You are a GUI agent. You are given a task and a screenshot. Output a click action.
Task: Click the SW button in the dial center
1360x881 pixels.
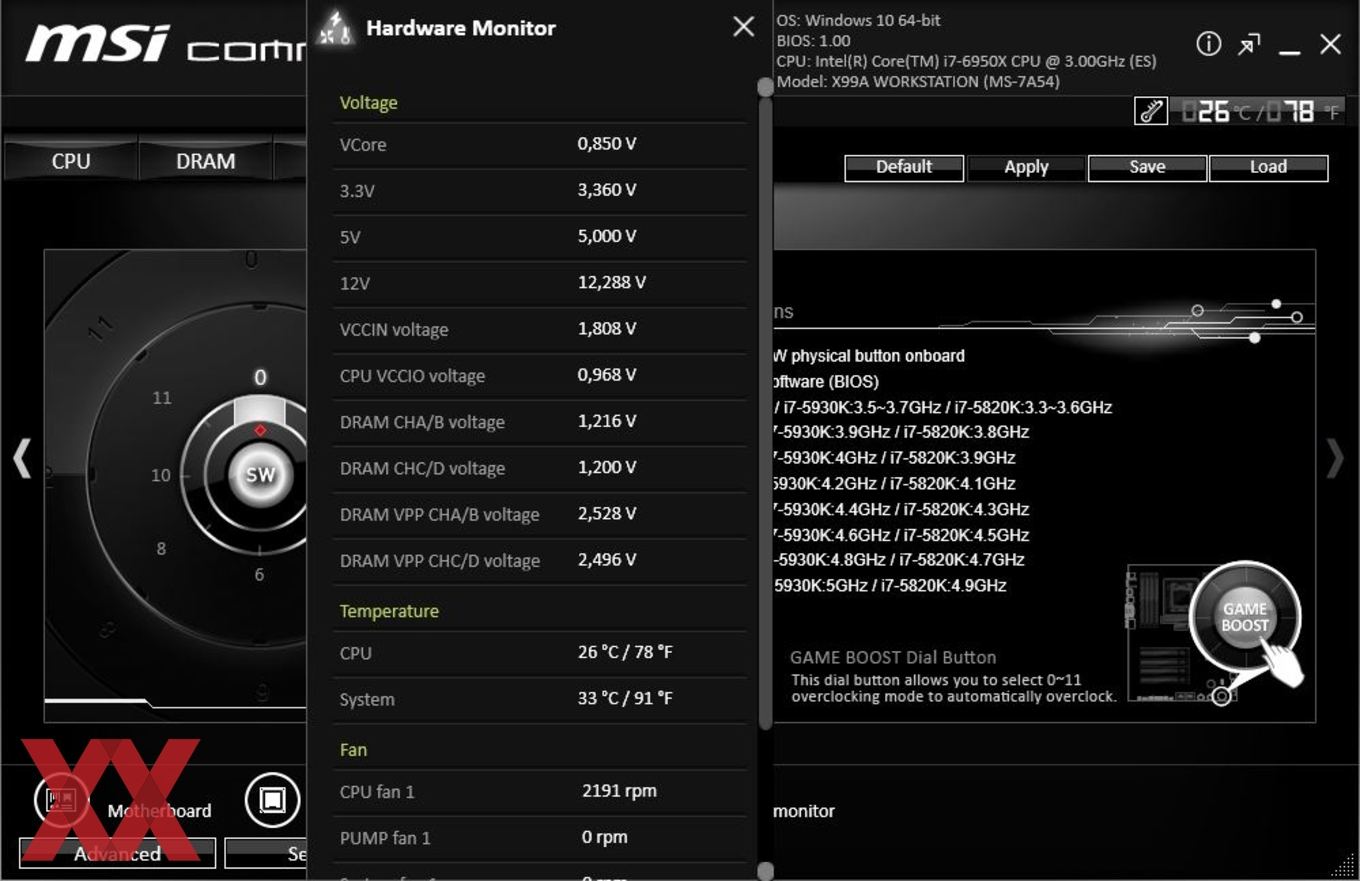coord(260,474)
